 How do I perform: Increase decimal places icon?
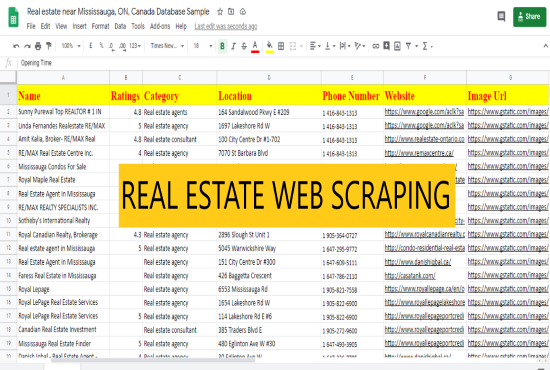(122, 46)
